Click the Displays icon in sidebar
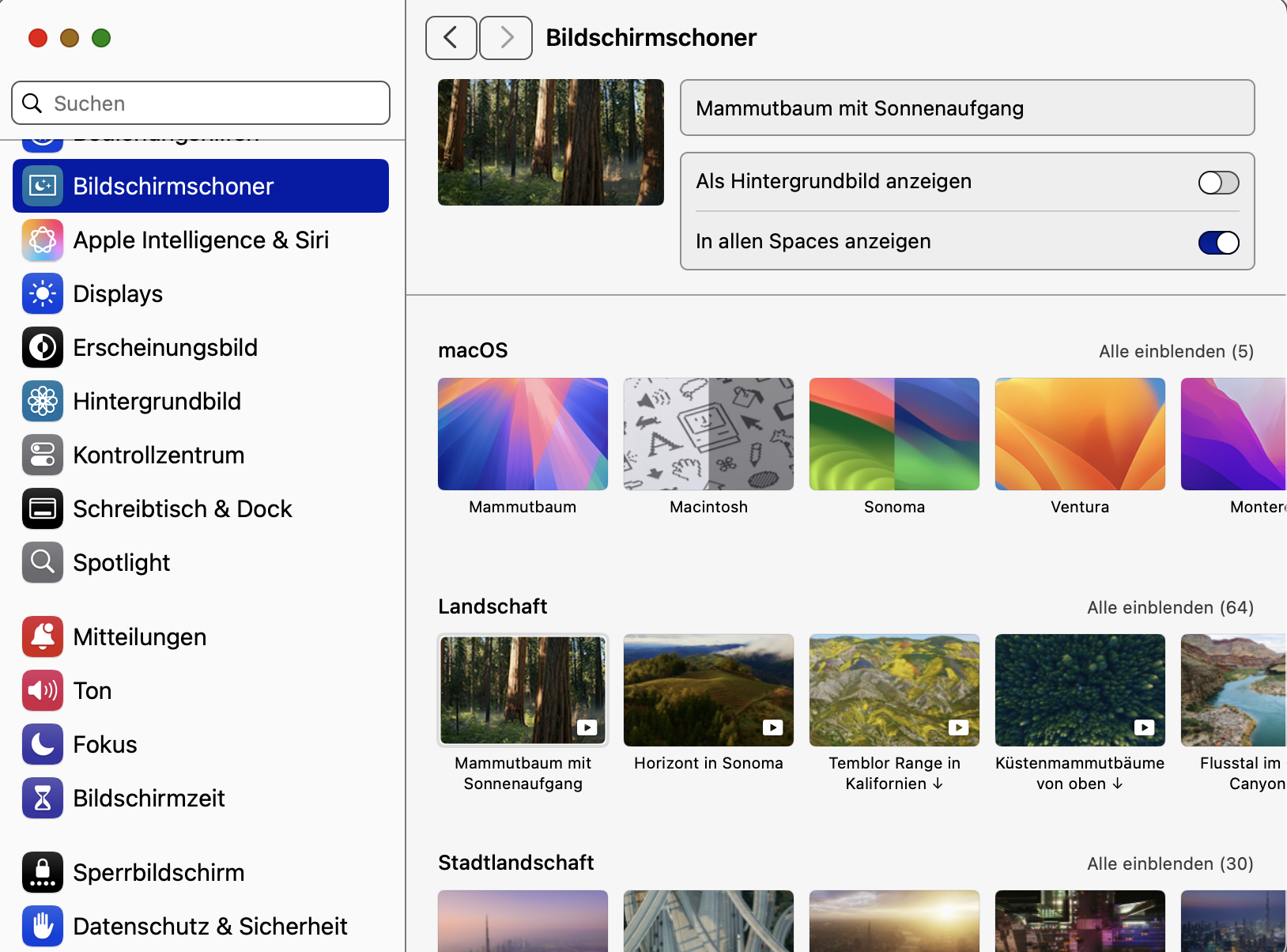This screenshot has height=952, width=1287. 43,294
